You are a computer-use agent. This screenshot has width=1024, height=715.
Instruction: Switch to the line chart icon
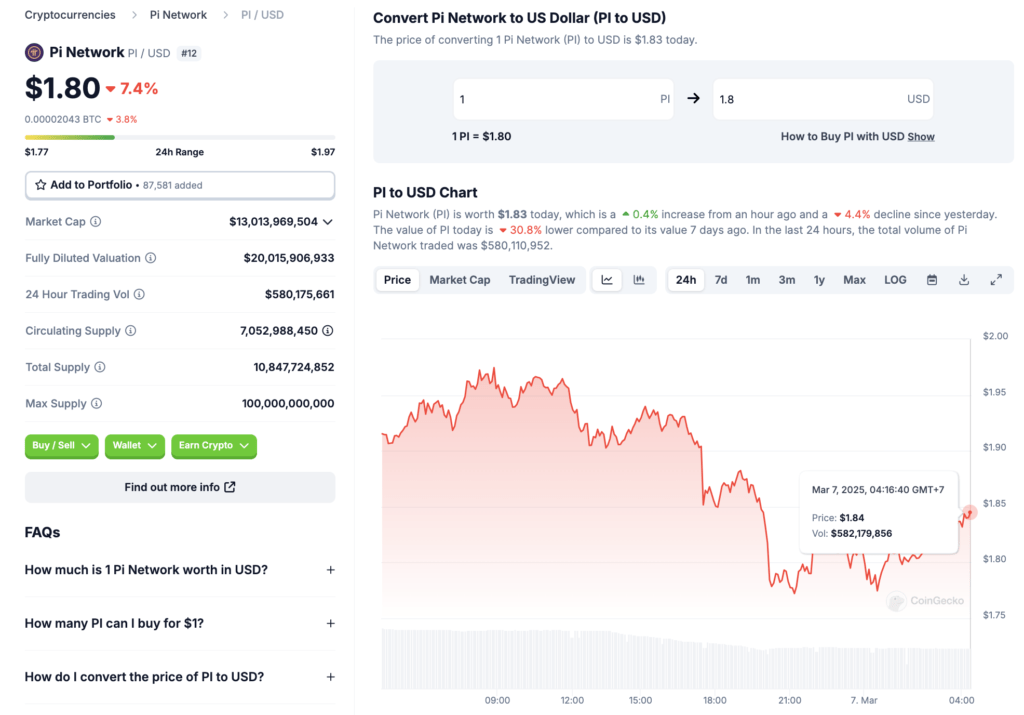click(607, 279)
